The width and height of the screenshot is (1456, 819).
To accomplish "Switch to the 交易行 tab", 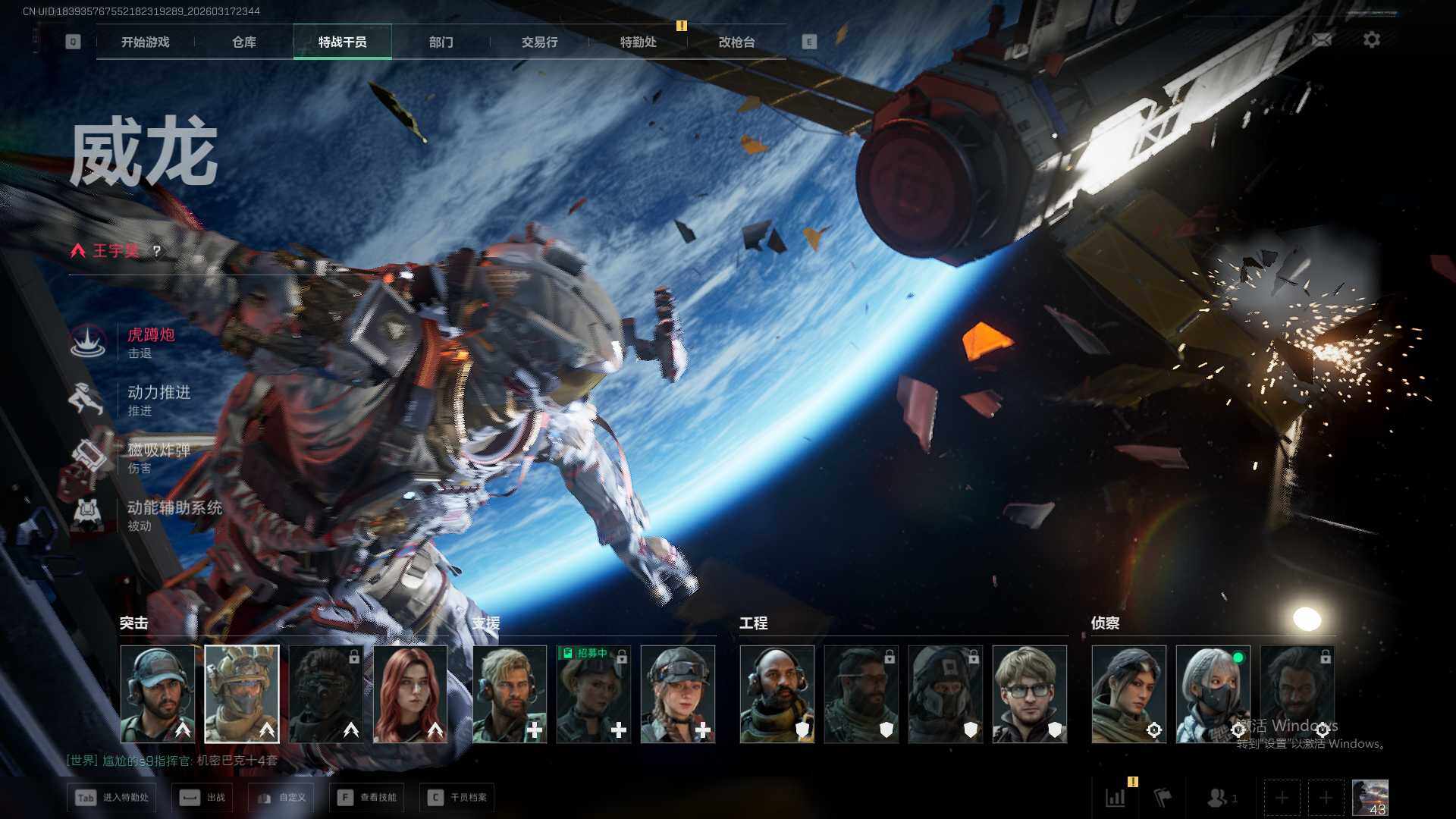I will point(539,42).
